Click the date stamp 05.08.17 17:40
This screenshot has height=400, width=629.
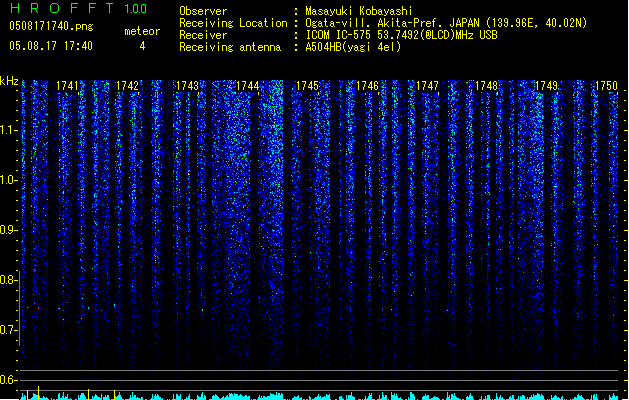click(51, 46)
